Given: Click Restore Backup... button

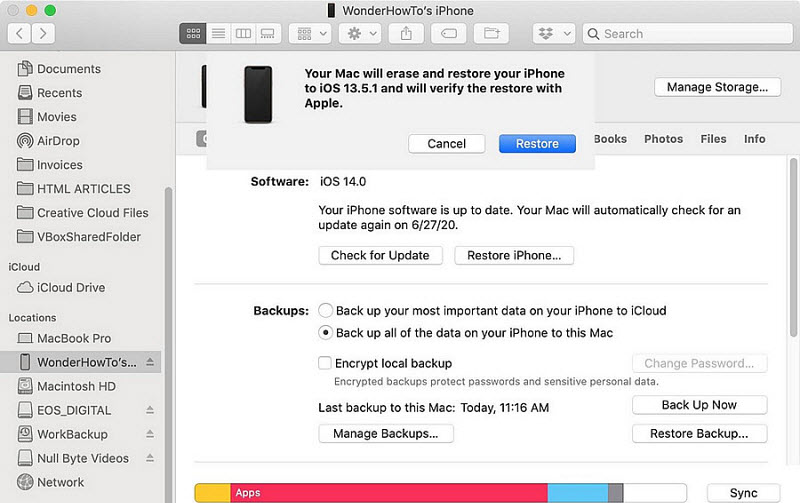Looking at the screenshot, I should click(699, 434).
